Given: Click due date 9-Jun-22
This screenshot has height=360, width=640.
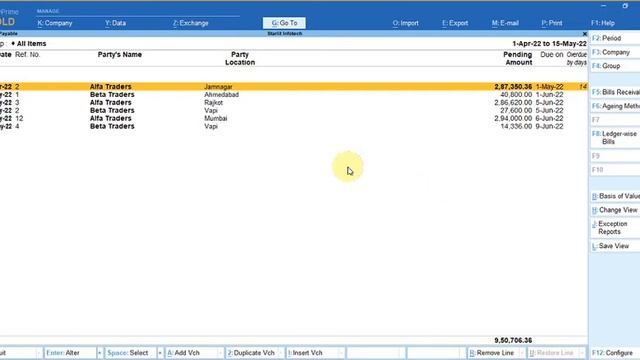Looking at the screenshot, I should 549,127.
